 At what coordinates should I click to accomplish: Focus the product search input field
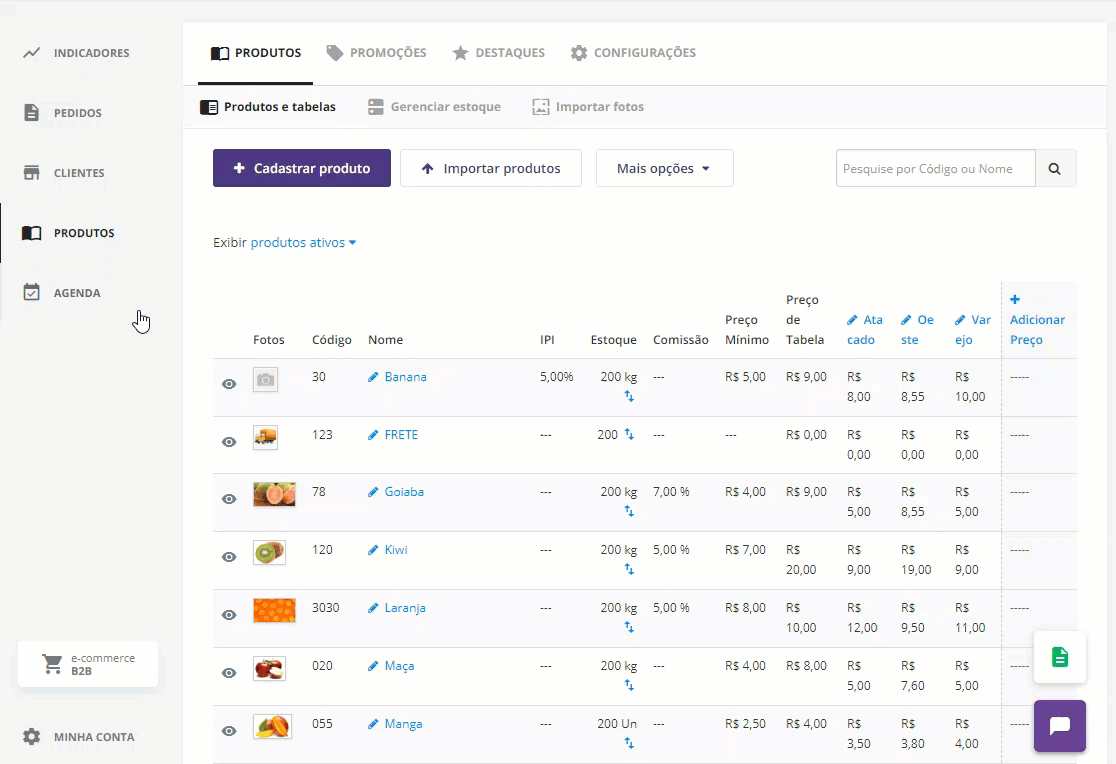935,169
